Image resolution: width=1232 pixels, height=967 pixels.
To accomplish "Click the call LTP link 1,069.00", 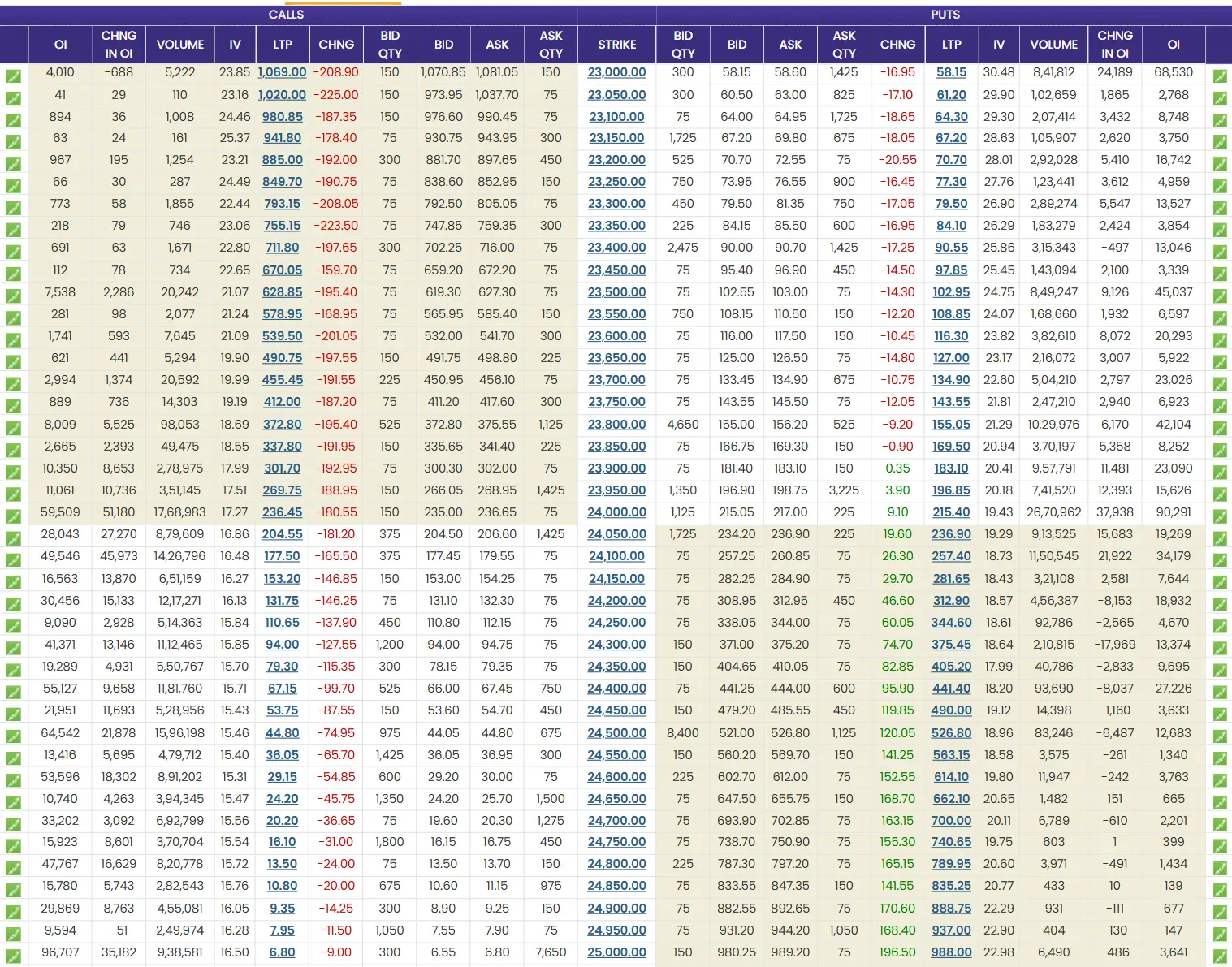I will click(x=282, y=72).
